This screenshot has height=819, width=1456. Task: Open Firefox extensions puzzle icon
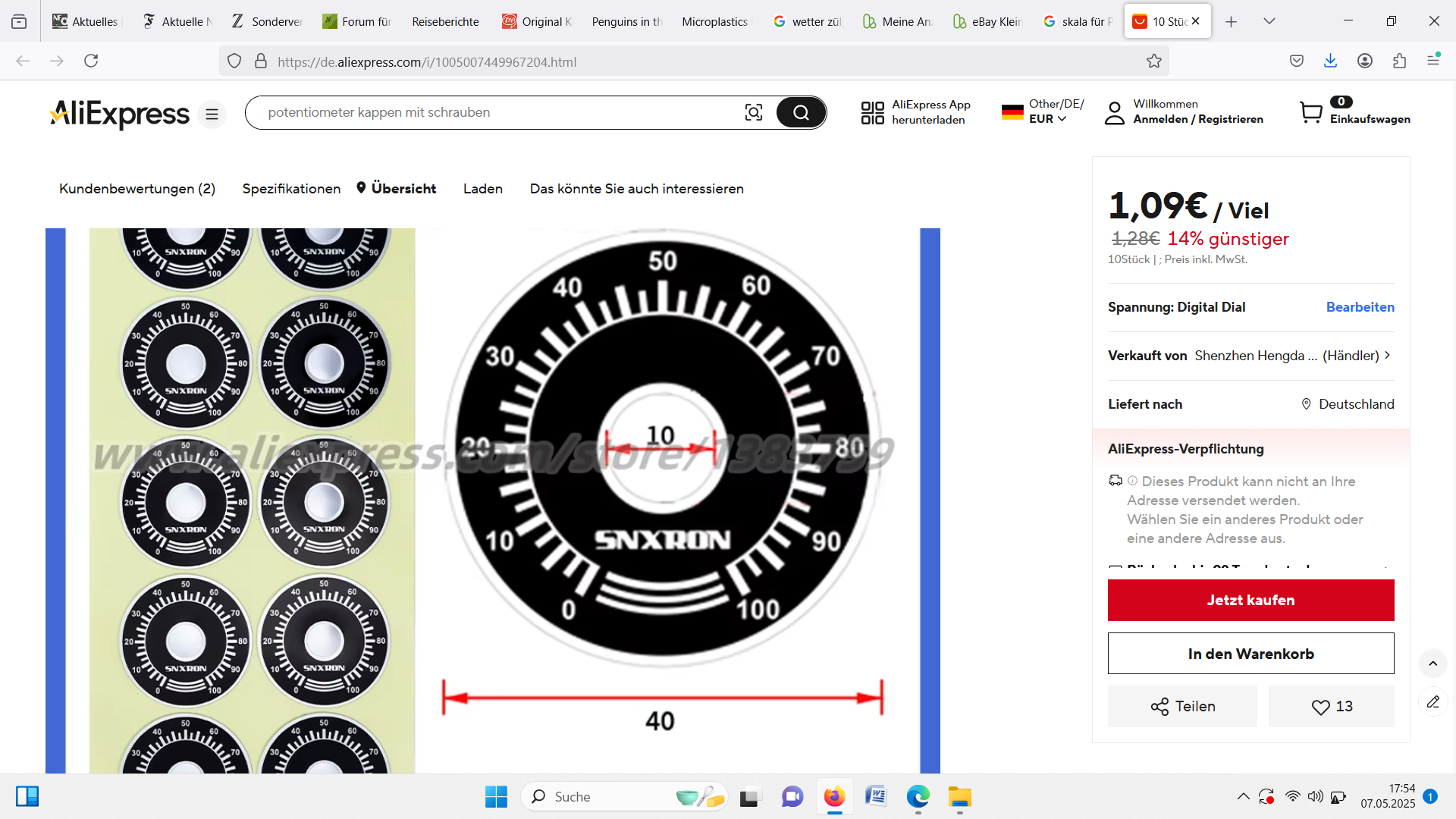click(1399, 61)
